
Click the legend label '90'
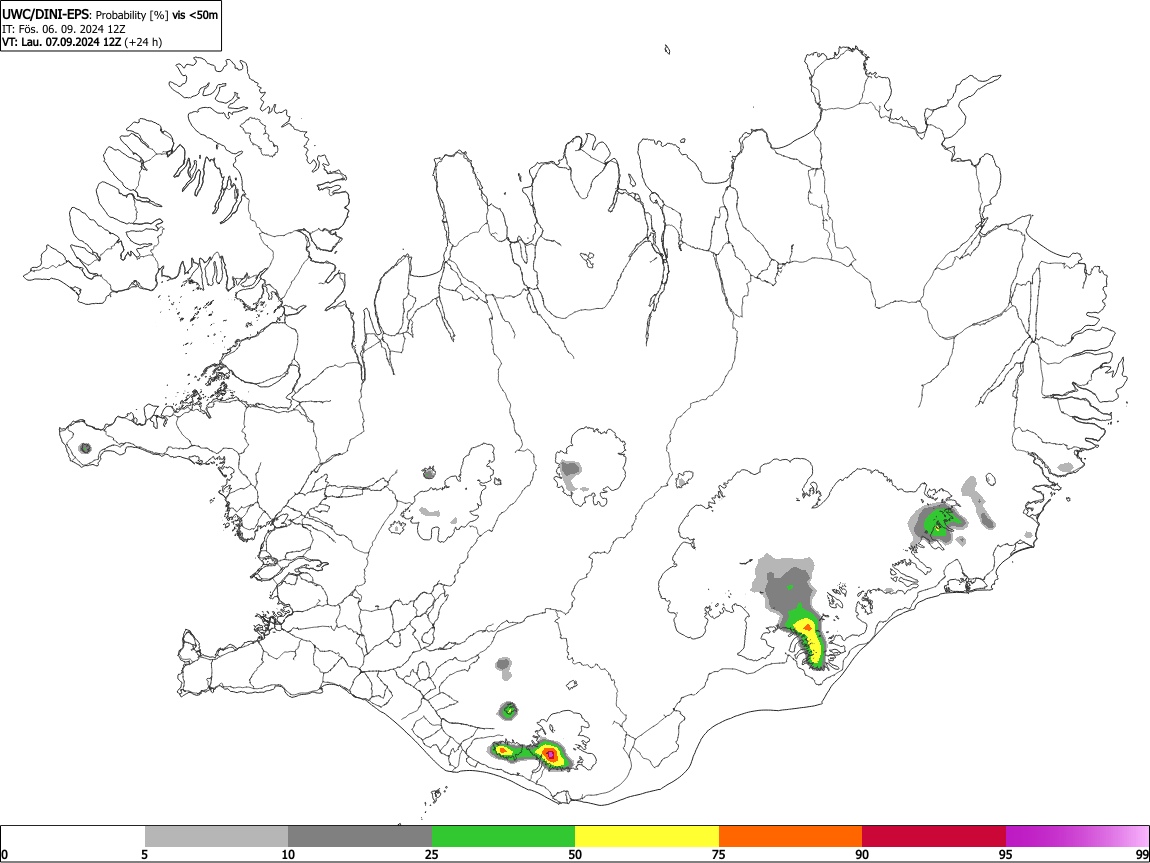(x=862, y=855)
